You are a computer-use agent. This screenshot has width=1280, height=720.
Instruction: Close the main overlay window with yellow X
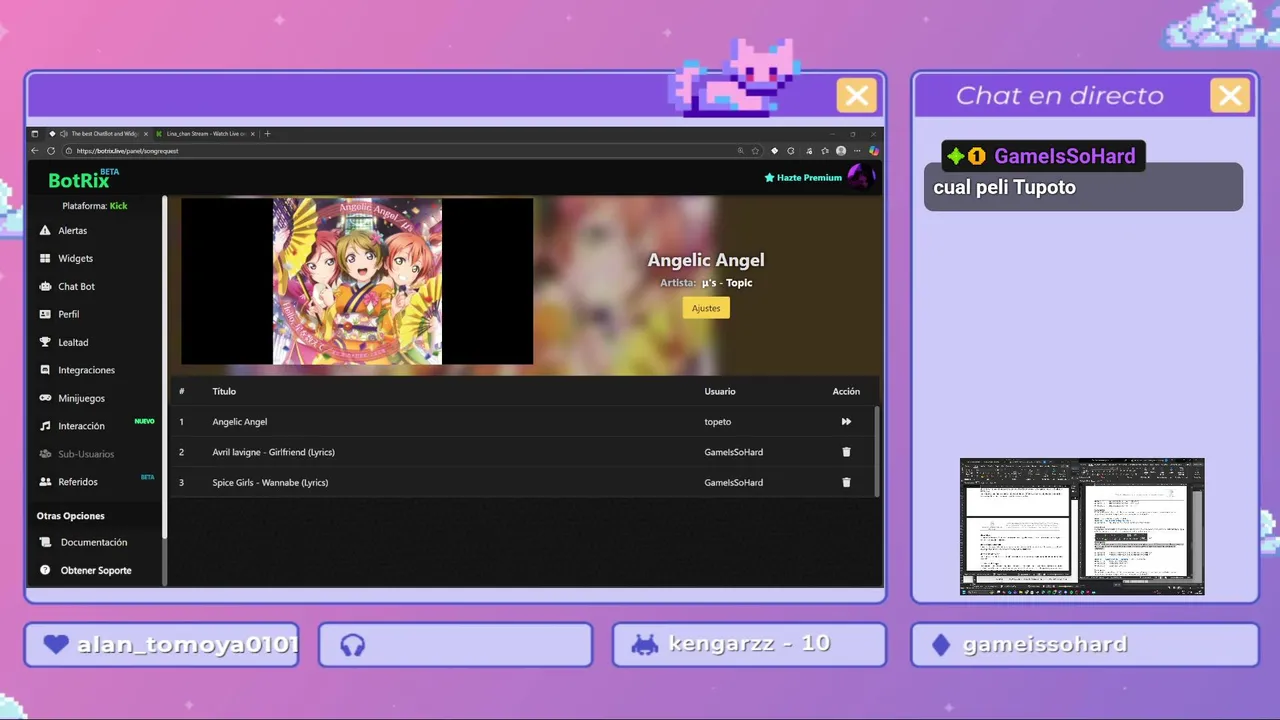tap(857, 96)
